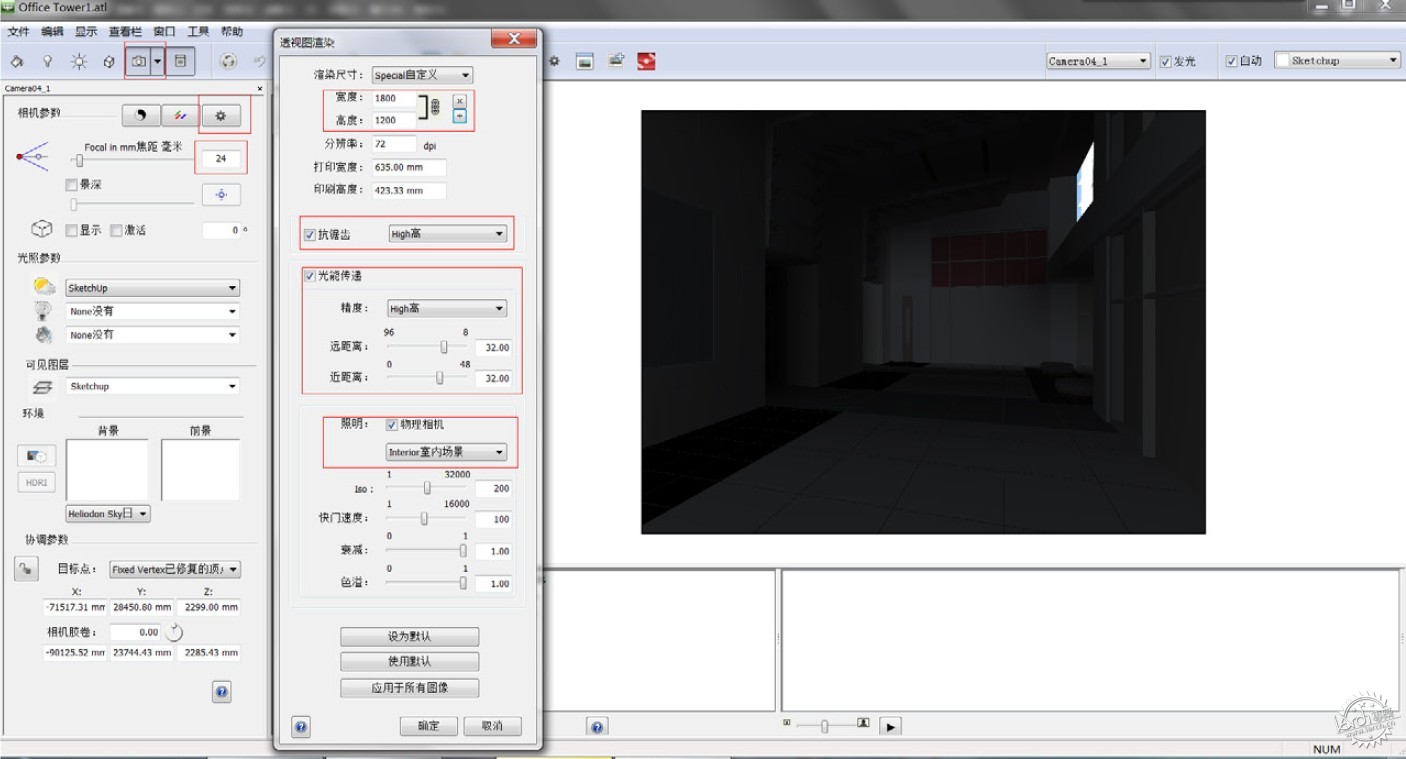Click the background image picker button
The height and width of the screenshot is (759, 1406).
tap(37, 456)
